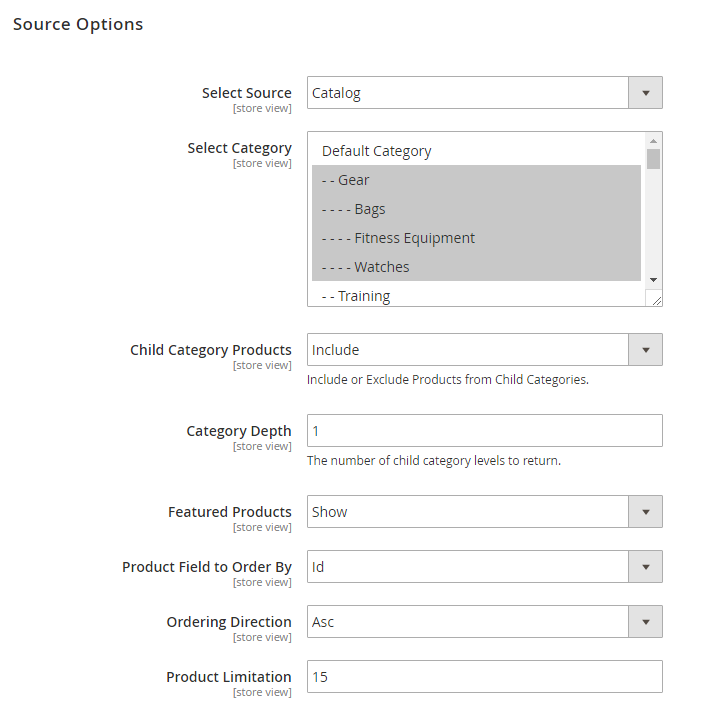This screenshot has width=701, height=702.
Task: Open the Select Source dropdown arrow
Action: pyautogui.click(x=645, y=93)
